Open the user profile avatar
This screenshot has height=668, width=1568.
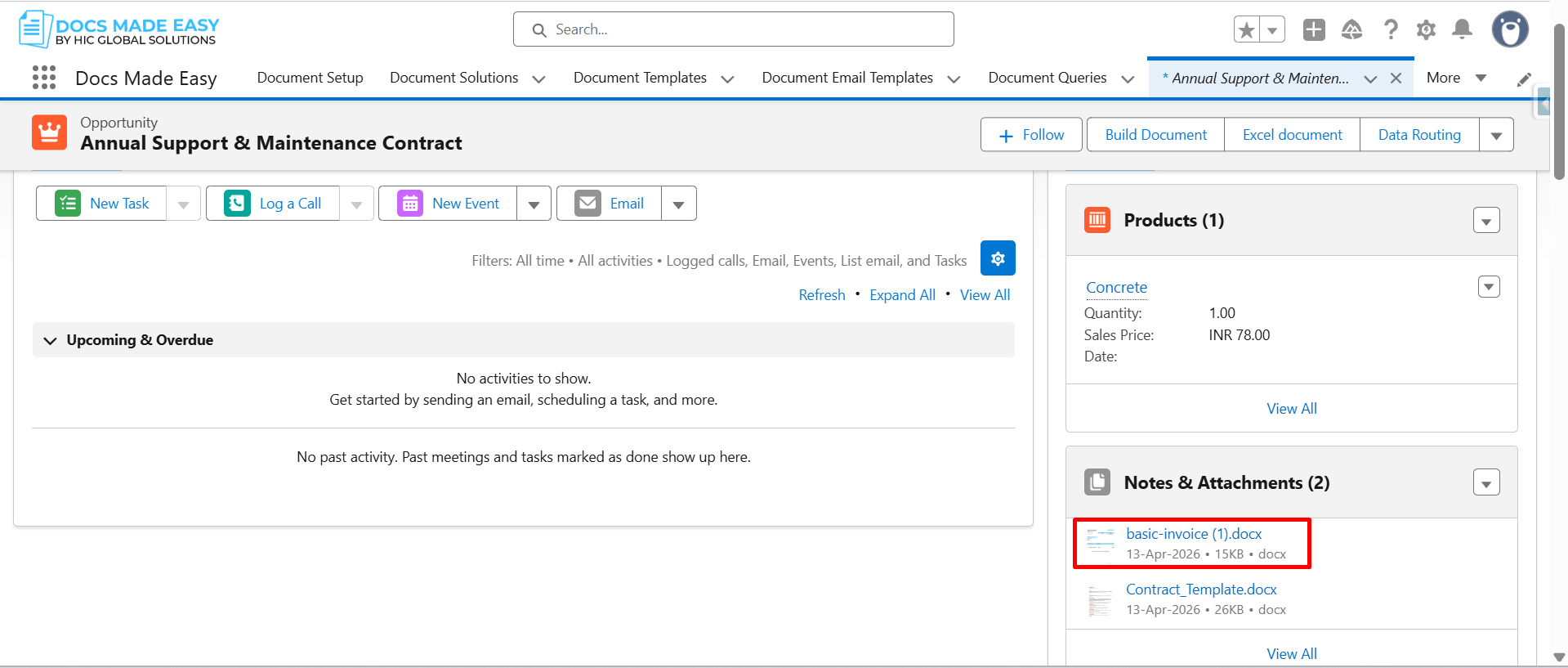pyautogui.click(x=1510, y=30)
